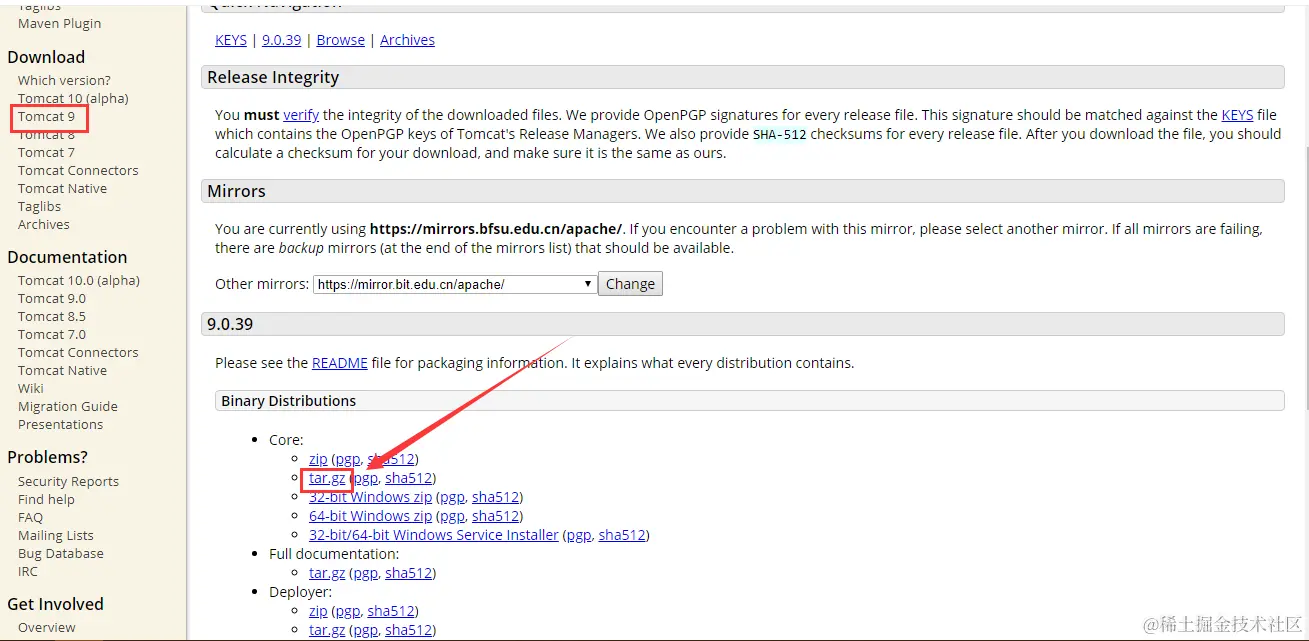The image size is (1309, 641).
Task: Click the Change mirror button
Action: (x=630, y=284)
